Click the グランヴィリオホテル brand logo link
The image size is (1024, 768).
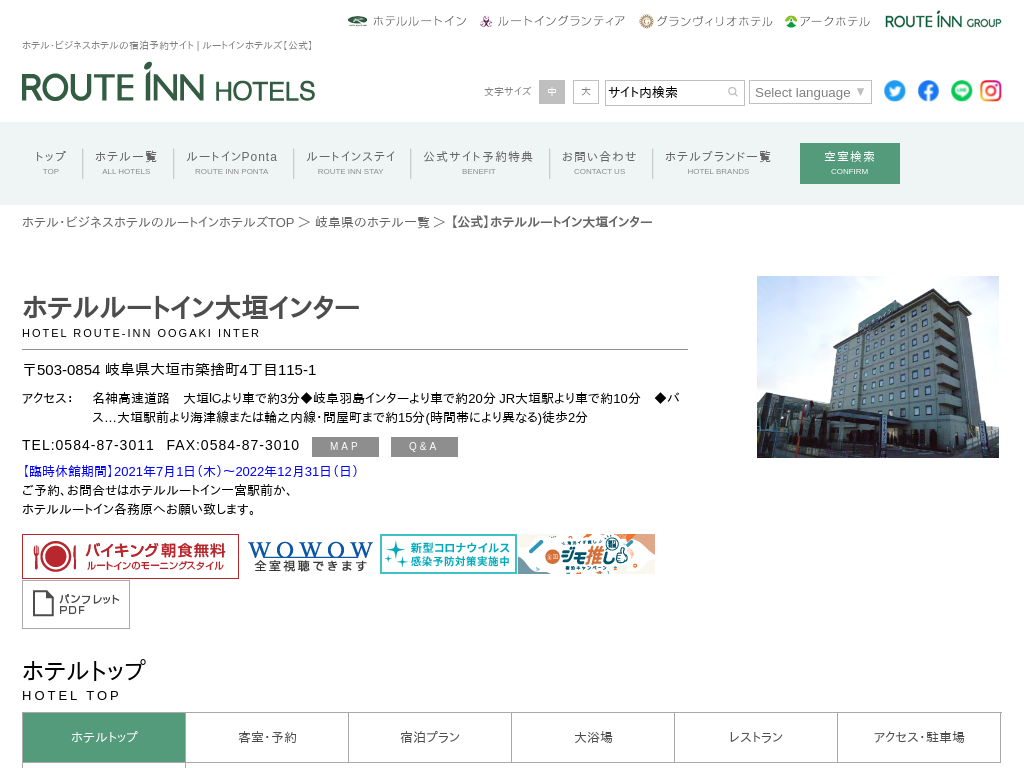(x=705, y=21)
